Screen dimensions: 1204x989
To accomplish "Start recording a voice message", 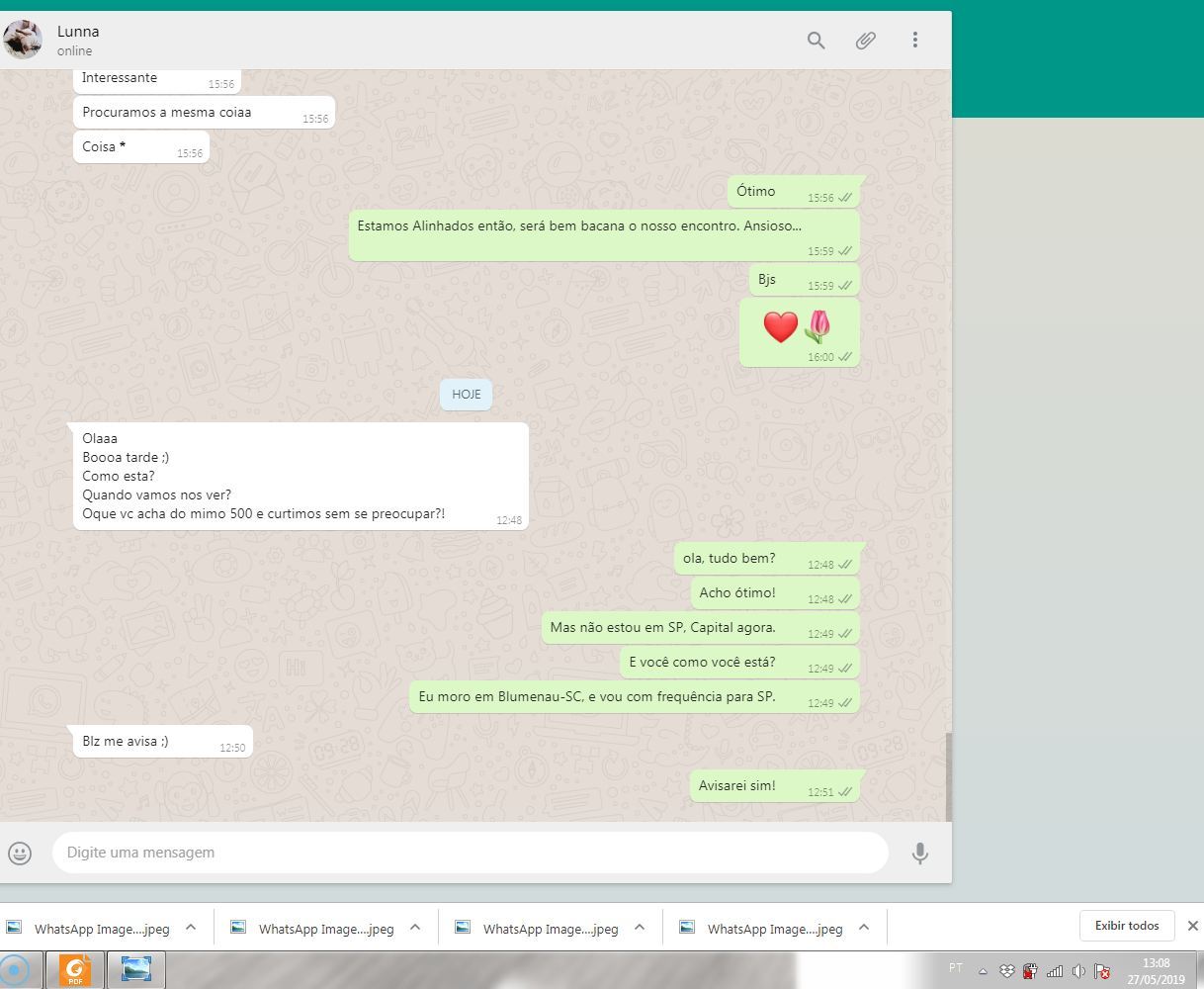I will 919,853.
